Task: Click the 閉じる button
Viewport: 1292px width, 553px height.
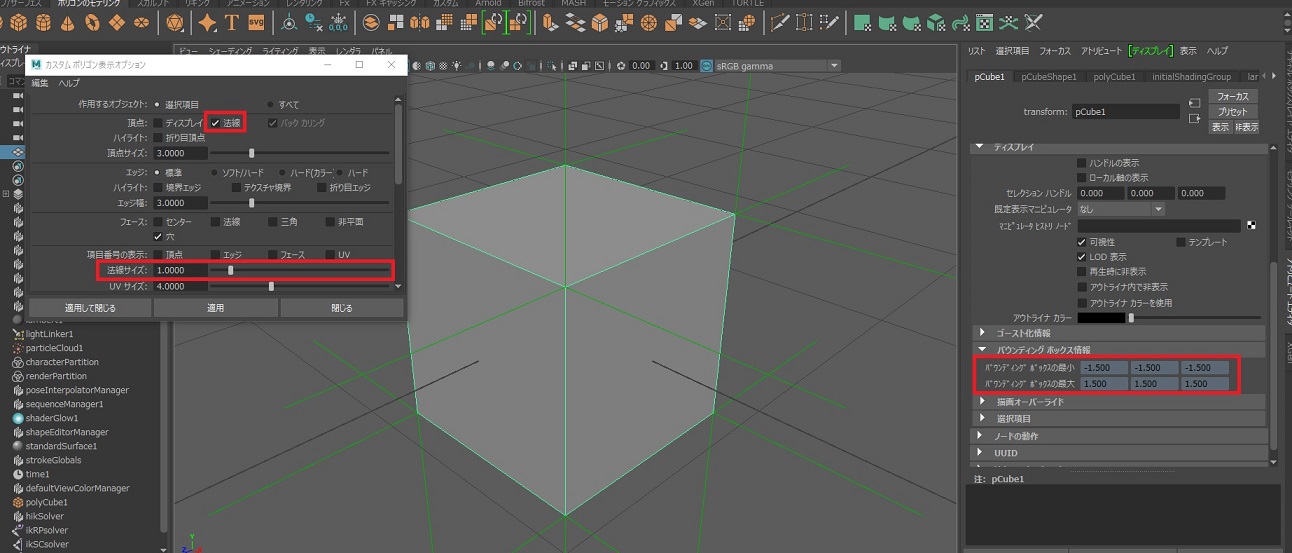Action: click(x=341, y=308)
